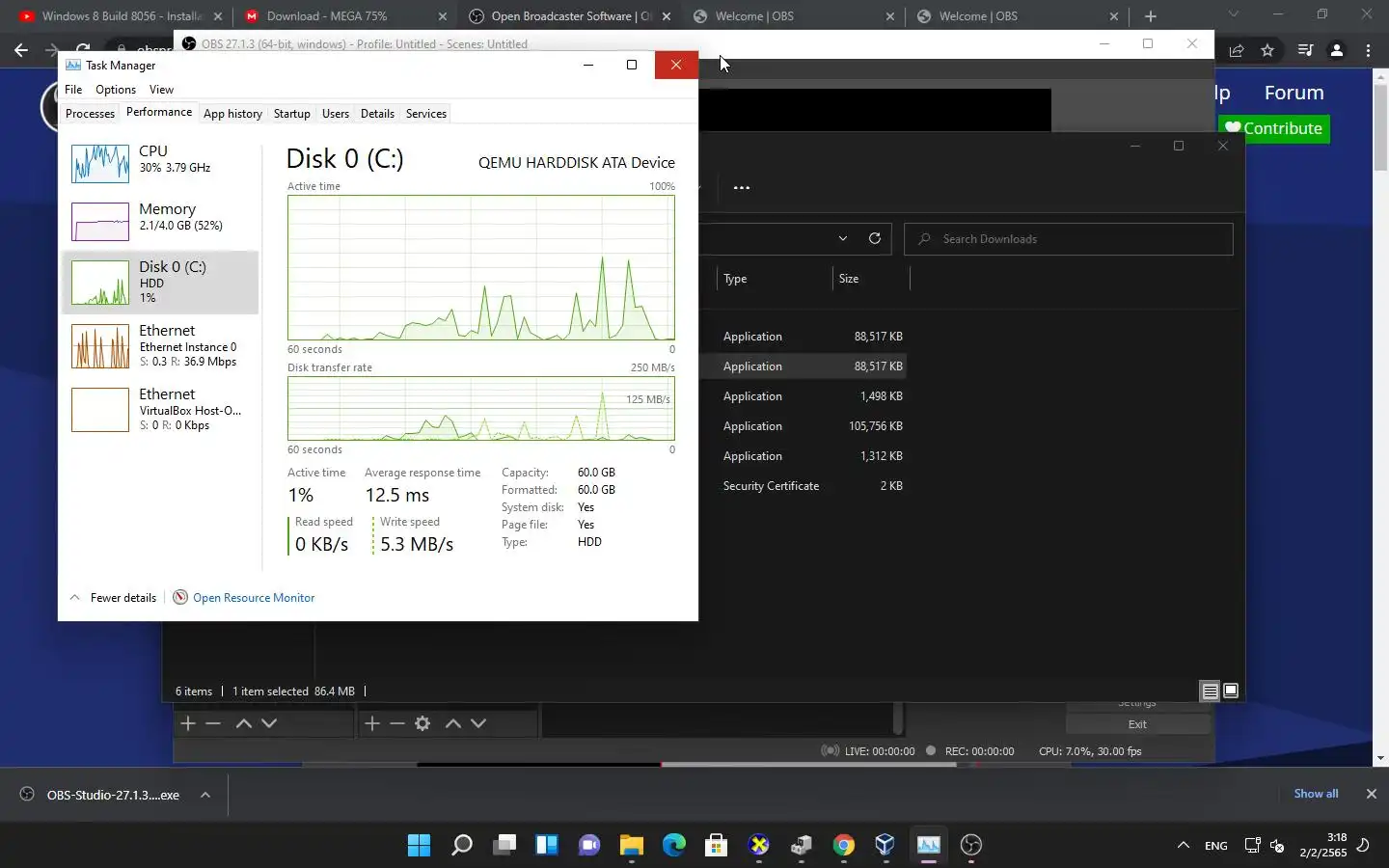Open Task Manager Options menu
The image size is (1389, 868).
(116, 90)
